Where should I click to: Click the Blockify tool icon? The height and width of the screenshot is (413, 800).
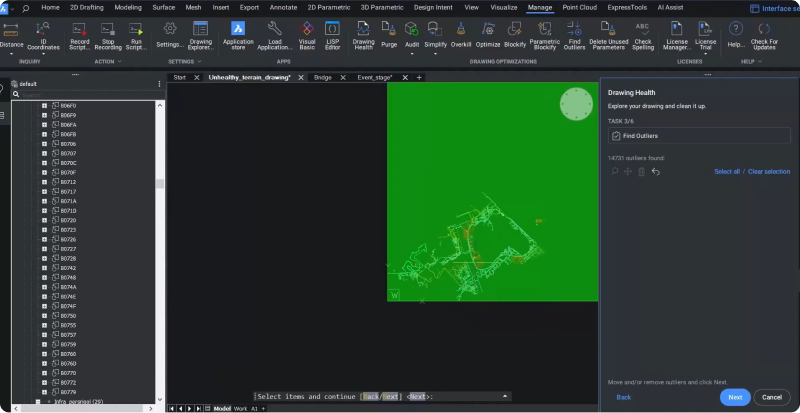(x=515, y=29)
